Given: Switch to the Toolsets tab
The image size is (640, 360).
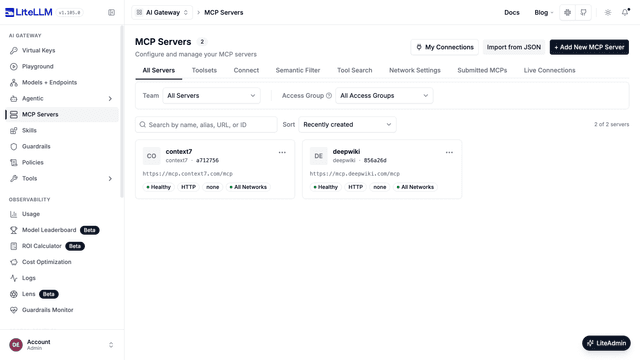Looking at the screenshot, I should click(x=204, y=70).
